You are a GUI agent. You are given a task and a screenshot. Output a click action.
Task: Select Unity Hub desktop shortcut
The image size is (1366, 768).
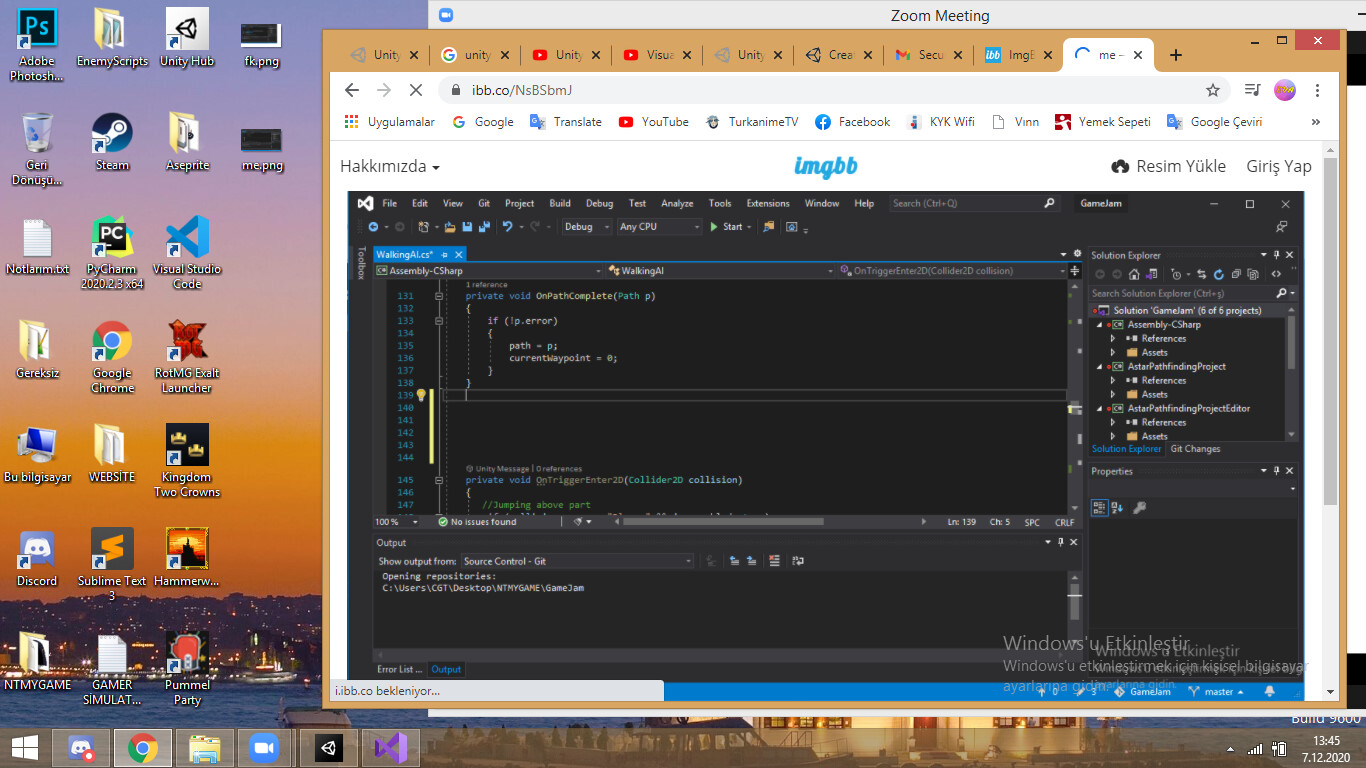tap(187, 38)
